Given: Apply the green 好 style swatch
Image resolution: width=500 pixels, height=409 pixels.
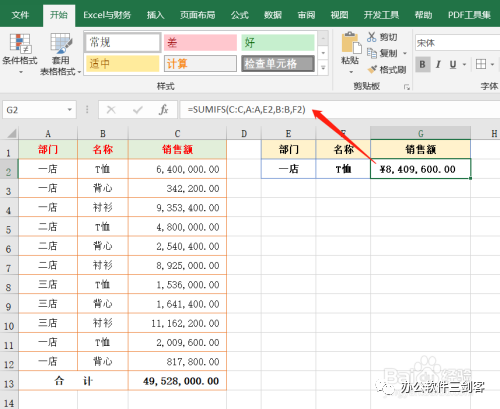Looking at the screenshot, I should pyautogui.click(x=278, y=43).
